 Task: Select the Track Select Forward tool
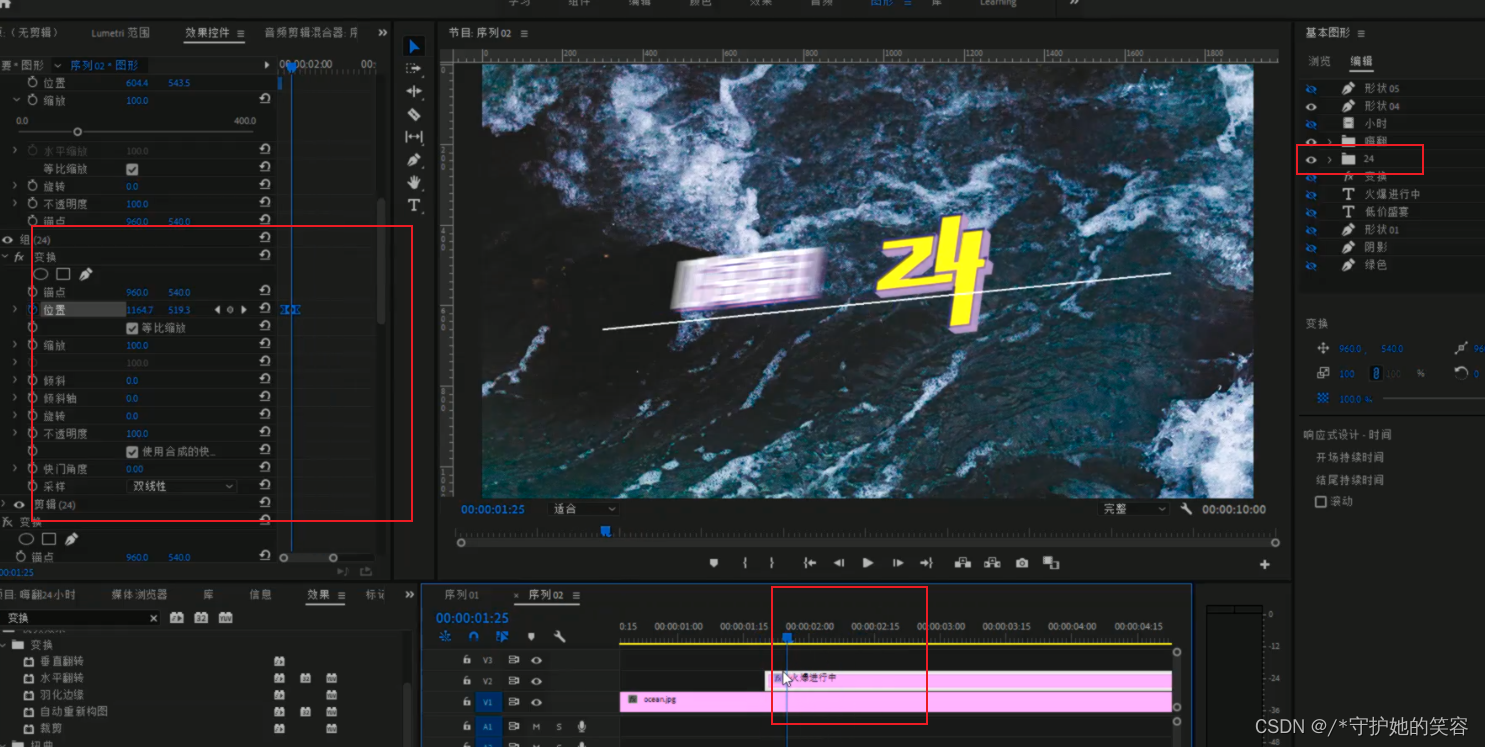pos(414,69)
